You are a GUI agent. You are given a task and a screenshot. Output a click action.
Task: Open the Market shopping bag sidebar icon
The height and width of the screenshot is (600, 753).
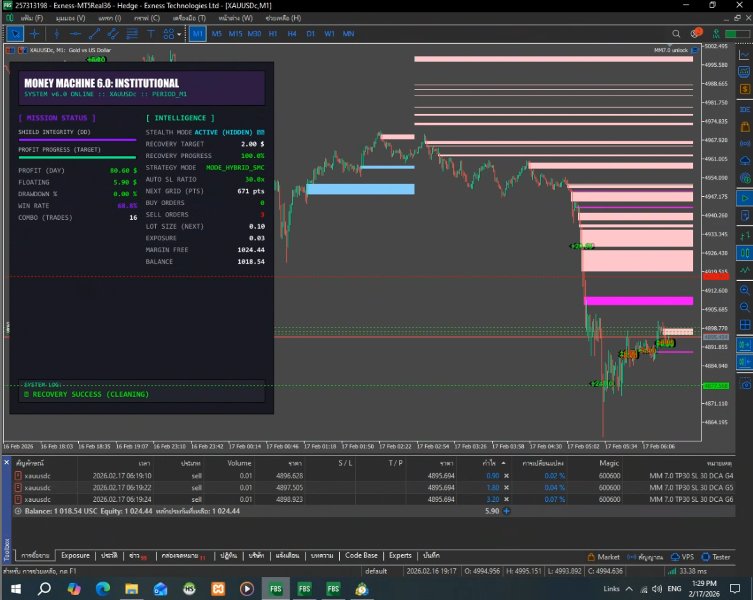[745, 127]
